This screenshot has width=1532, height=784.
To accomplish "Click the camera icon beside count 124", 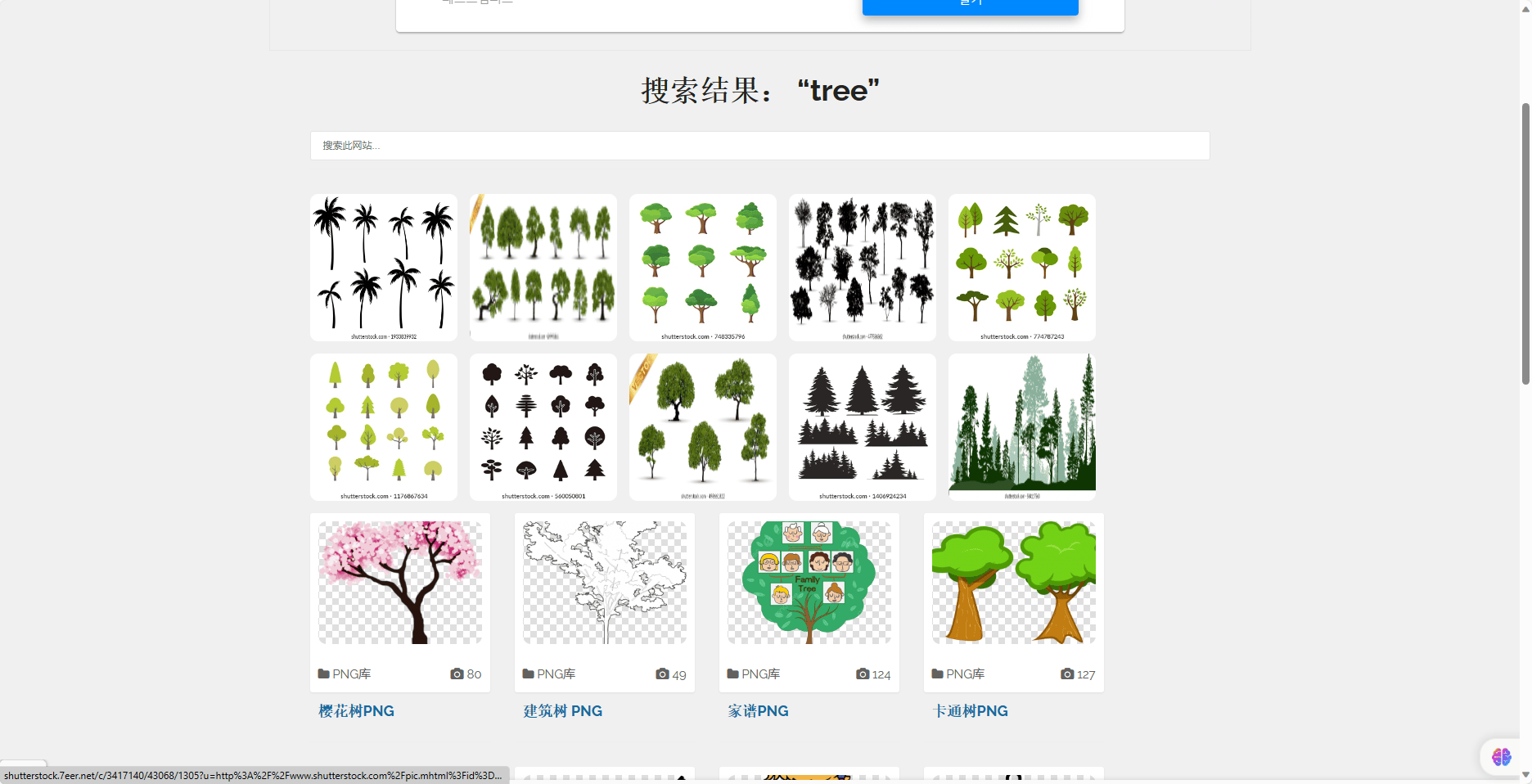I will pyautogui.click(x=863, y=674).
